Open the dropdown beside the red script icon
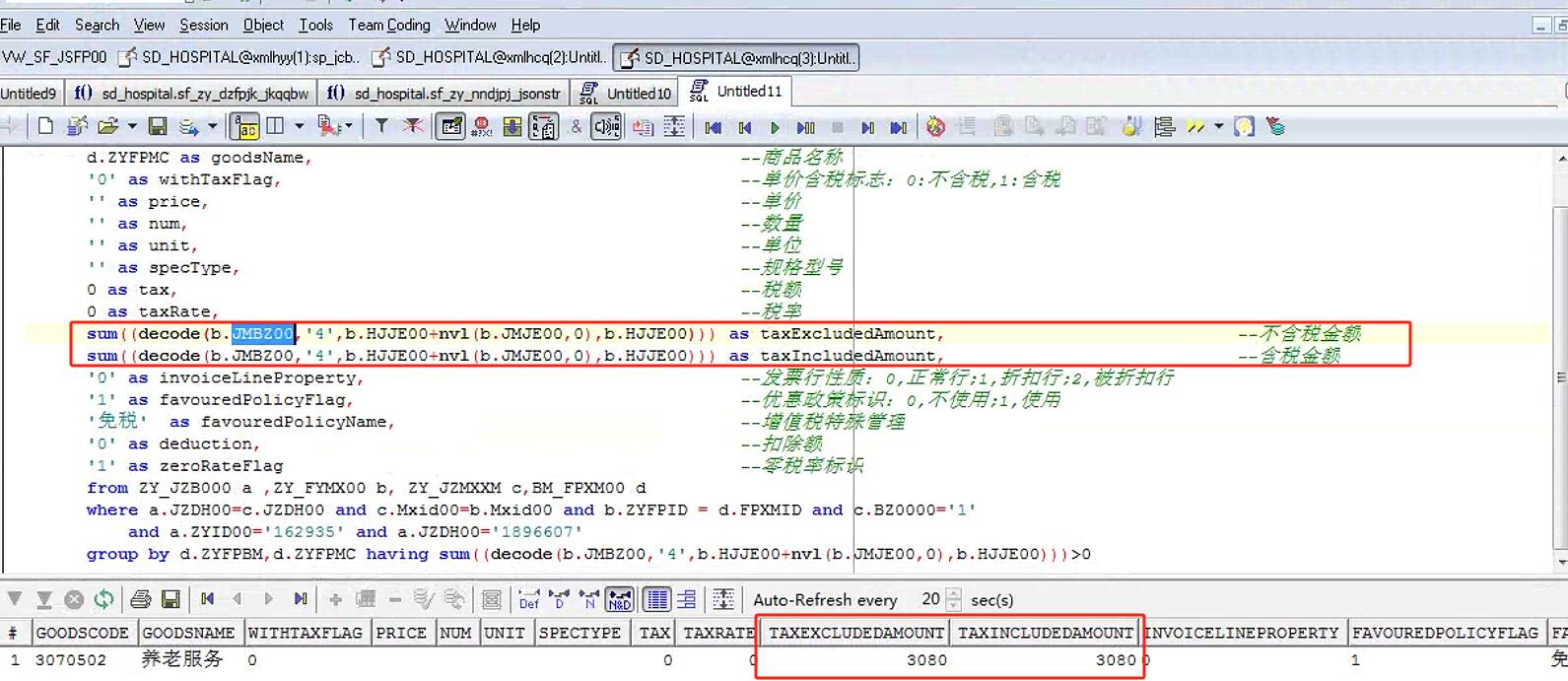The width and height of the screenshot is (1568, 681). (x=348, y=126)
